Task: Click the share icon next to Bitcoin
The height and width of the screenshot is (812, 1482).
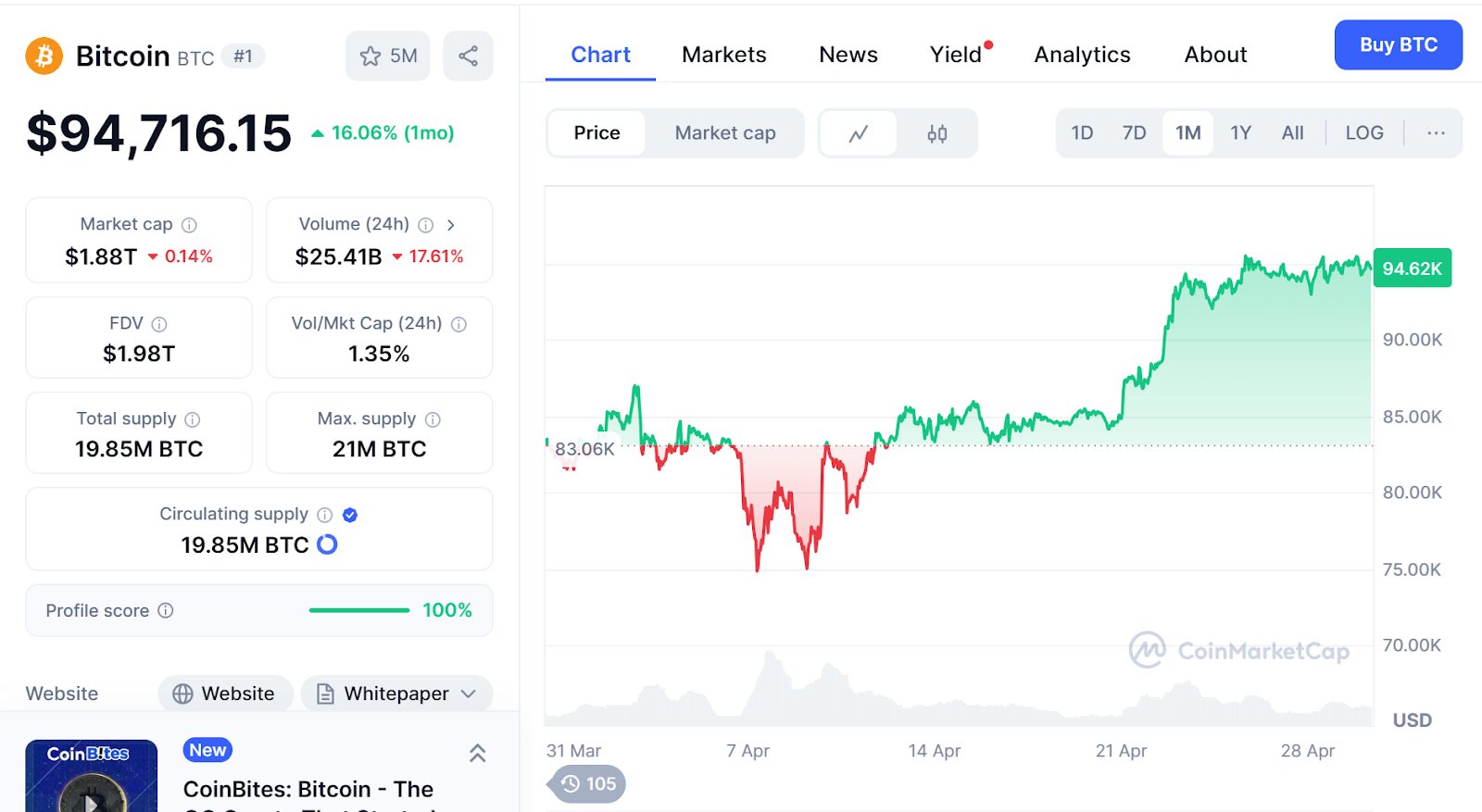Action: click(468, 56)
